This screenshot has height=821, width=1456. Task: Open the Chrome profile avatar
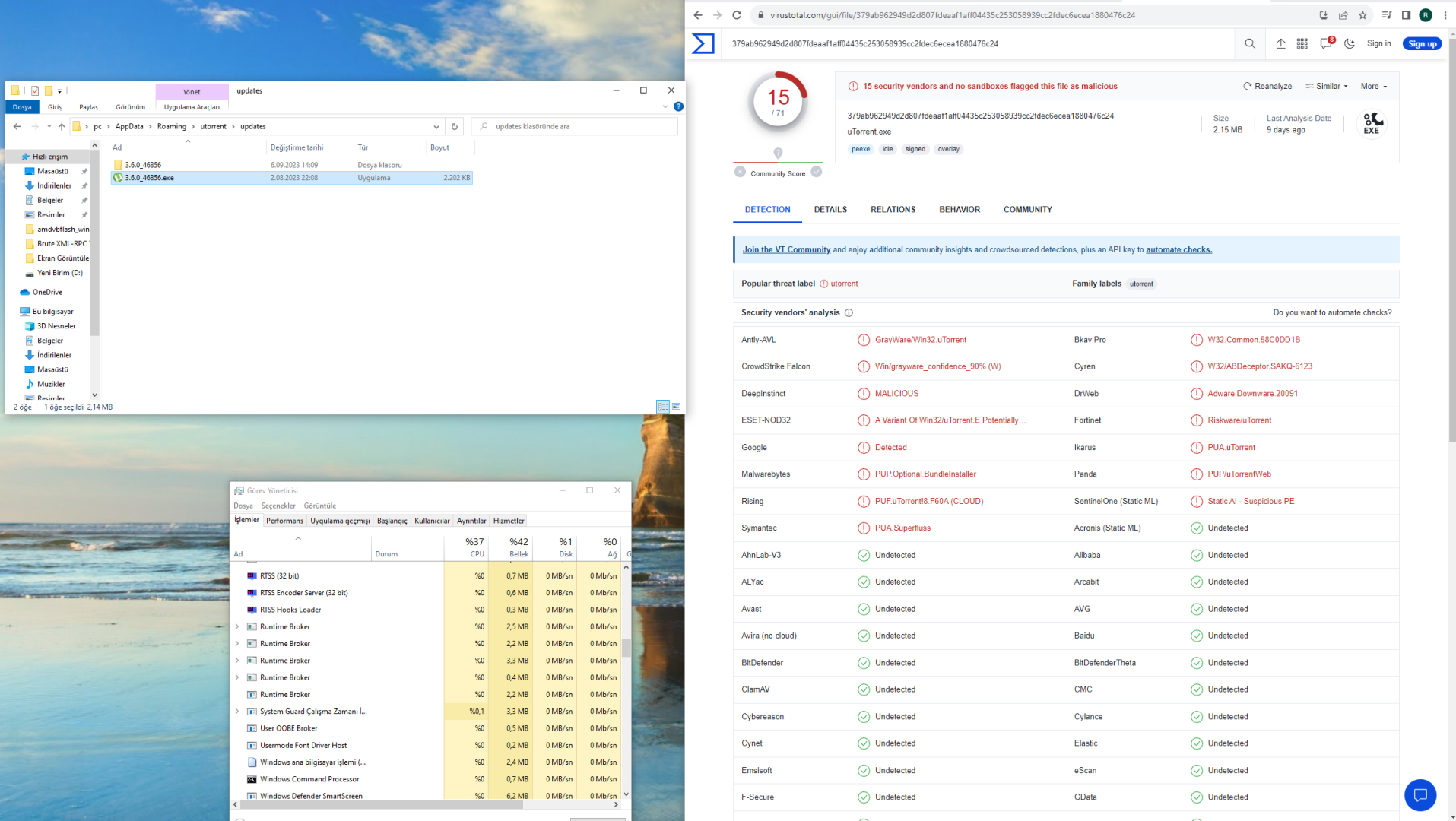point(1426,15)
